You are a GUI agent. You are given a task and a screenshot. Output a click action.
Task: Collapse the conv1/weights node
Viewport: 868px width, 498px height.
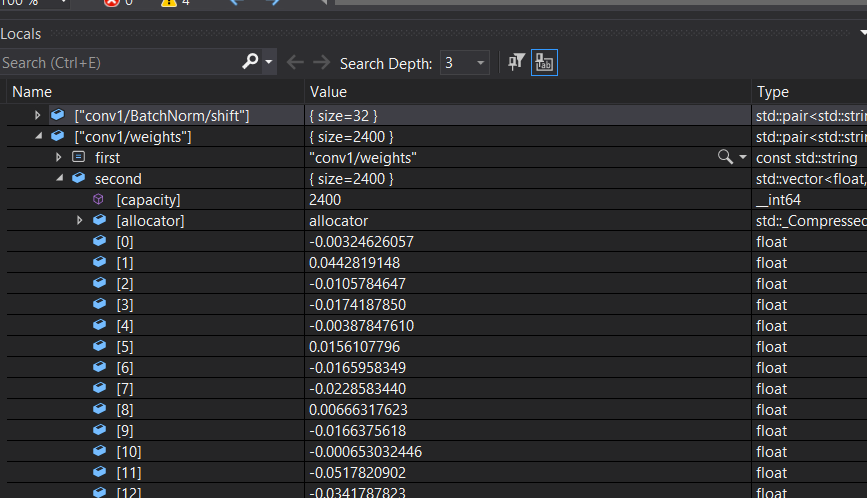click(x=38, y=136)
